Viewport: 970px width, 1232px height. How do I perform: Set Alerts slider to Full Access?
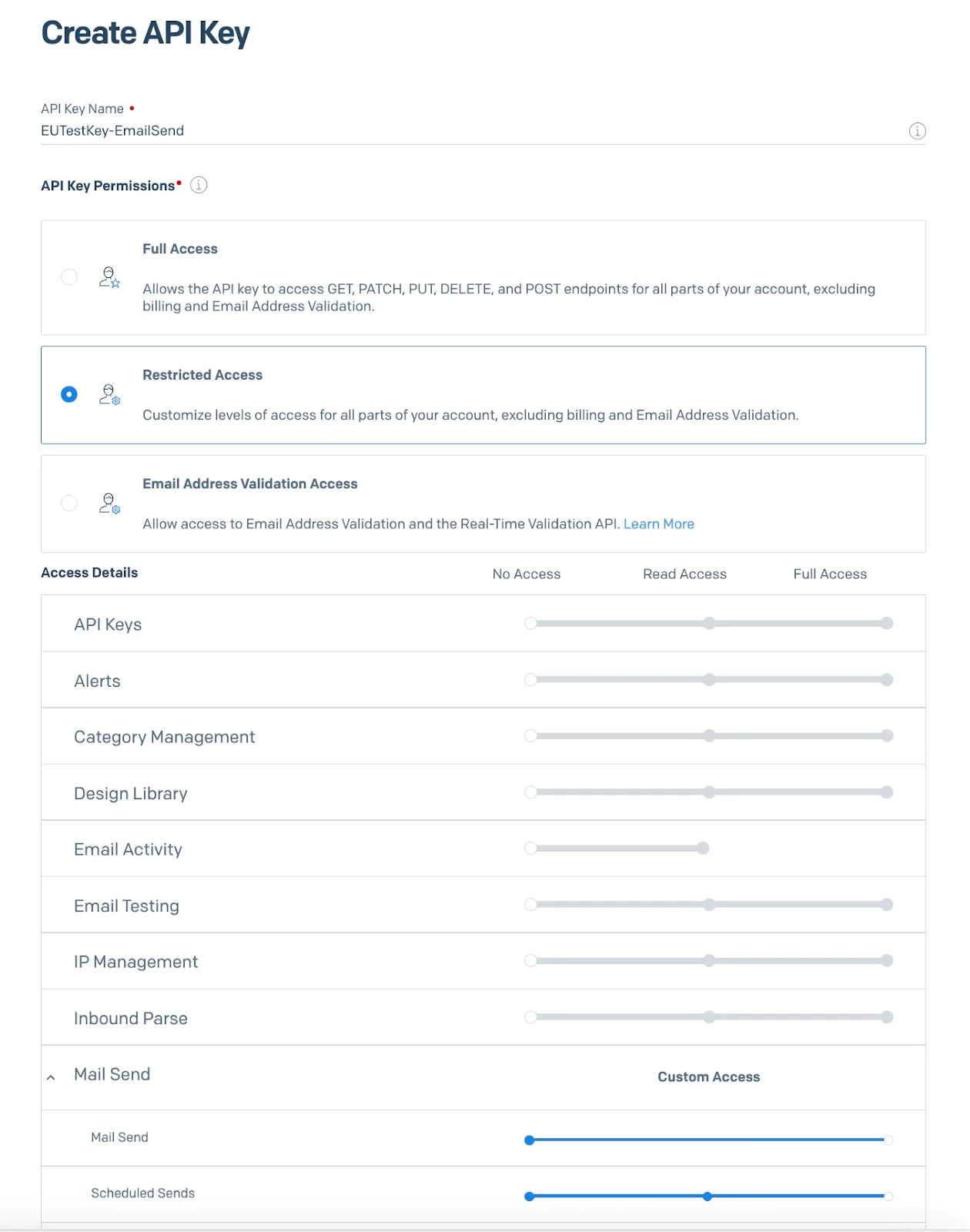(x=887, y=679)
